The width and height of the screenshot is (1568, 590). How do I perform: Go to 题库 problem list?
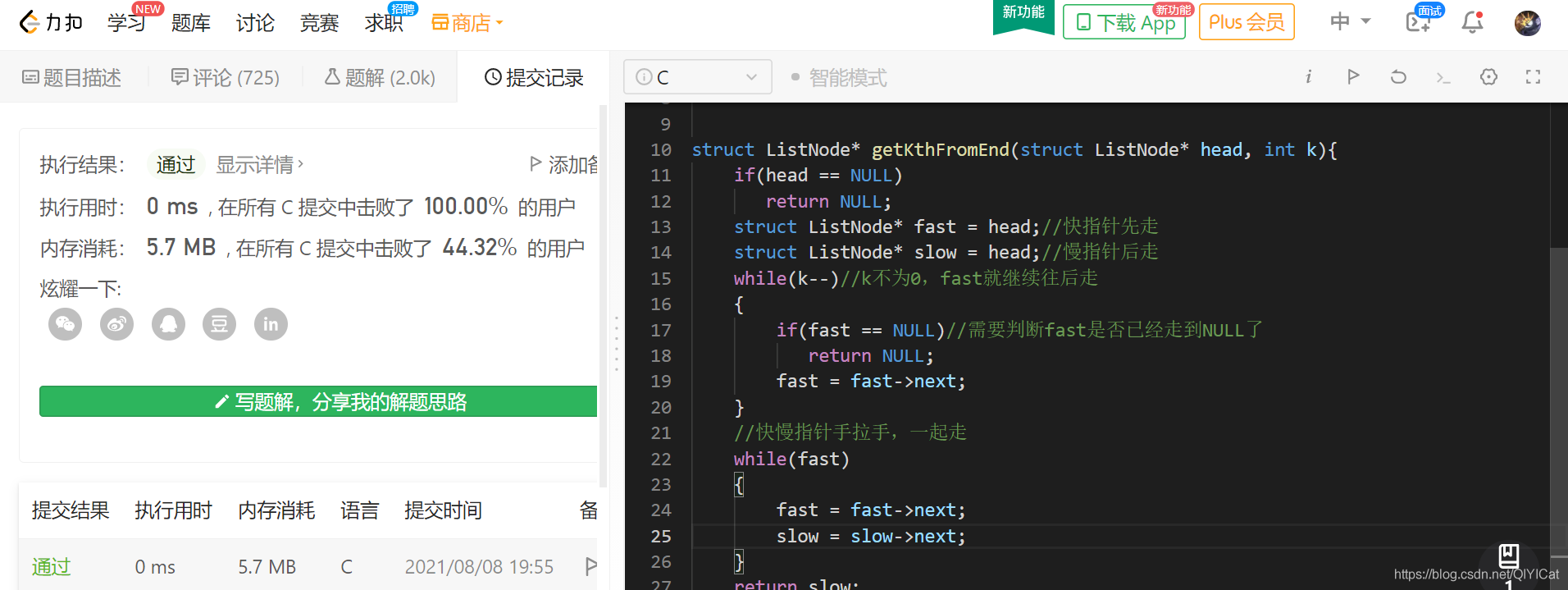[x=190, y=23]
